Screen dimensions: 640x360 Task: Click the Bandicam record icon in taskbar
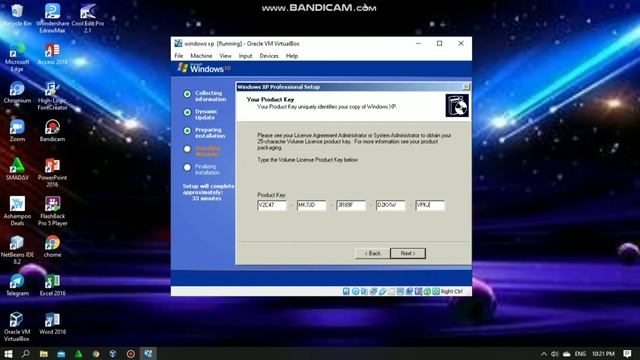tap(131, 353)
